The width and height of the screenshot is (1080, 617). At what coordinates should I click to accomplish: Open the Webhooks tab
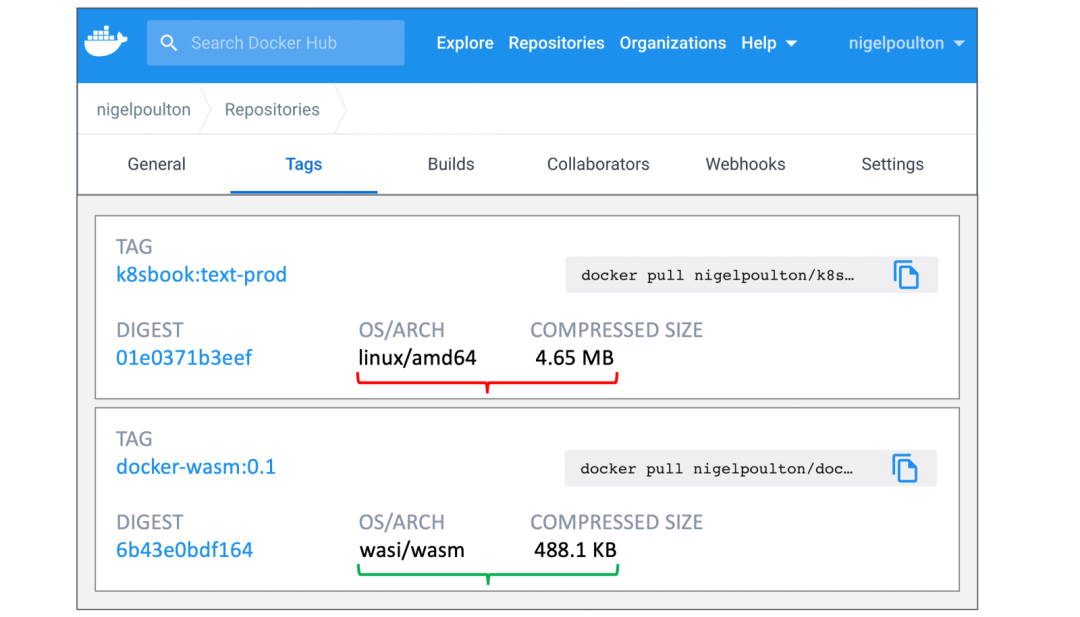(745, 164)
